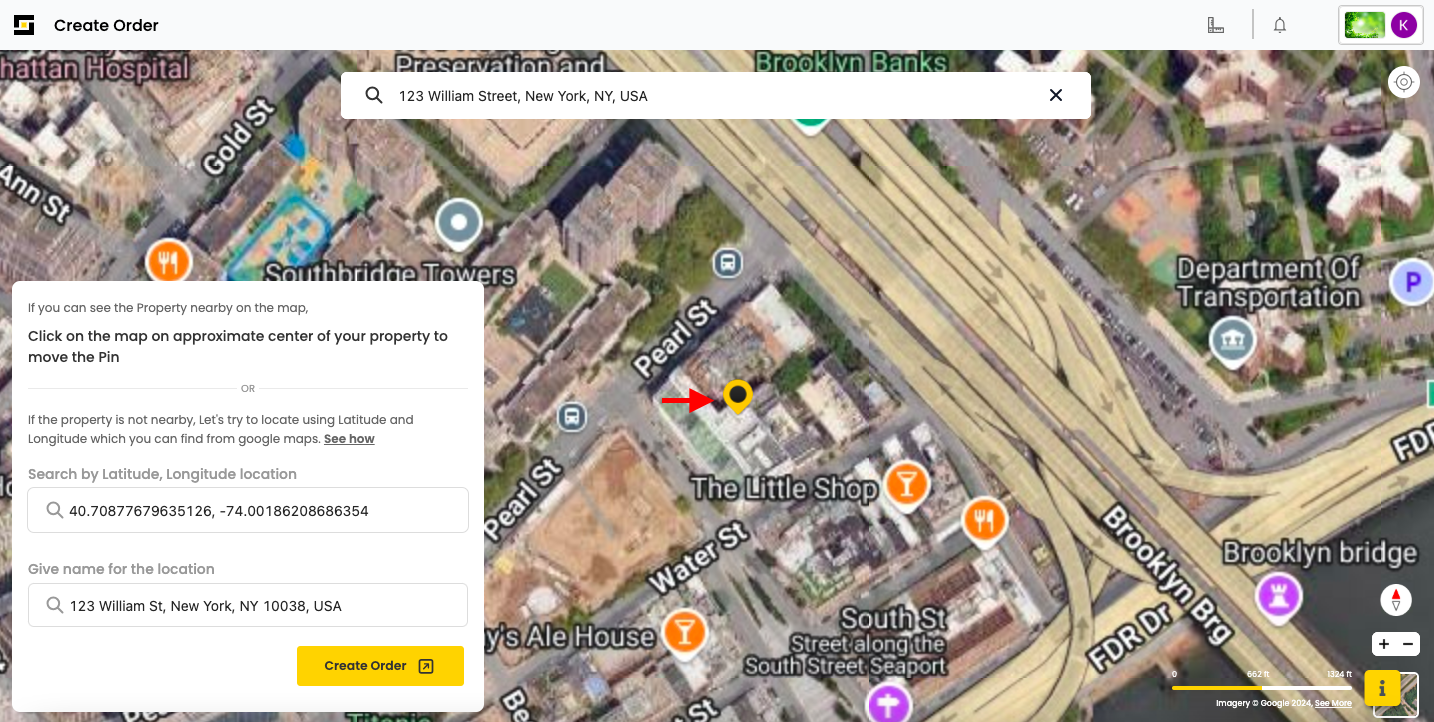
Task: Click the orange bar marker beside The Little Shop
Action: [x=906, y=486]
